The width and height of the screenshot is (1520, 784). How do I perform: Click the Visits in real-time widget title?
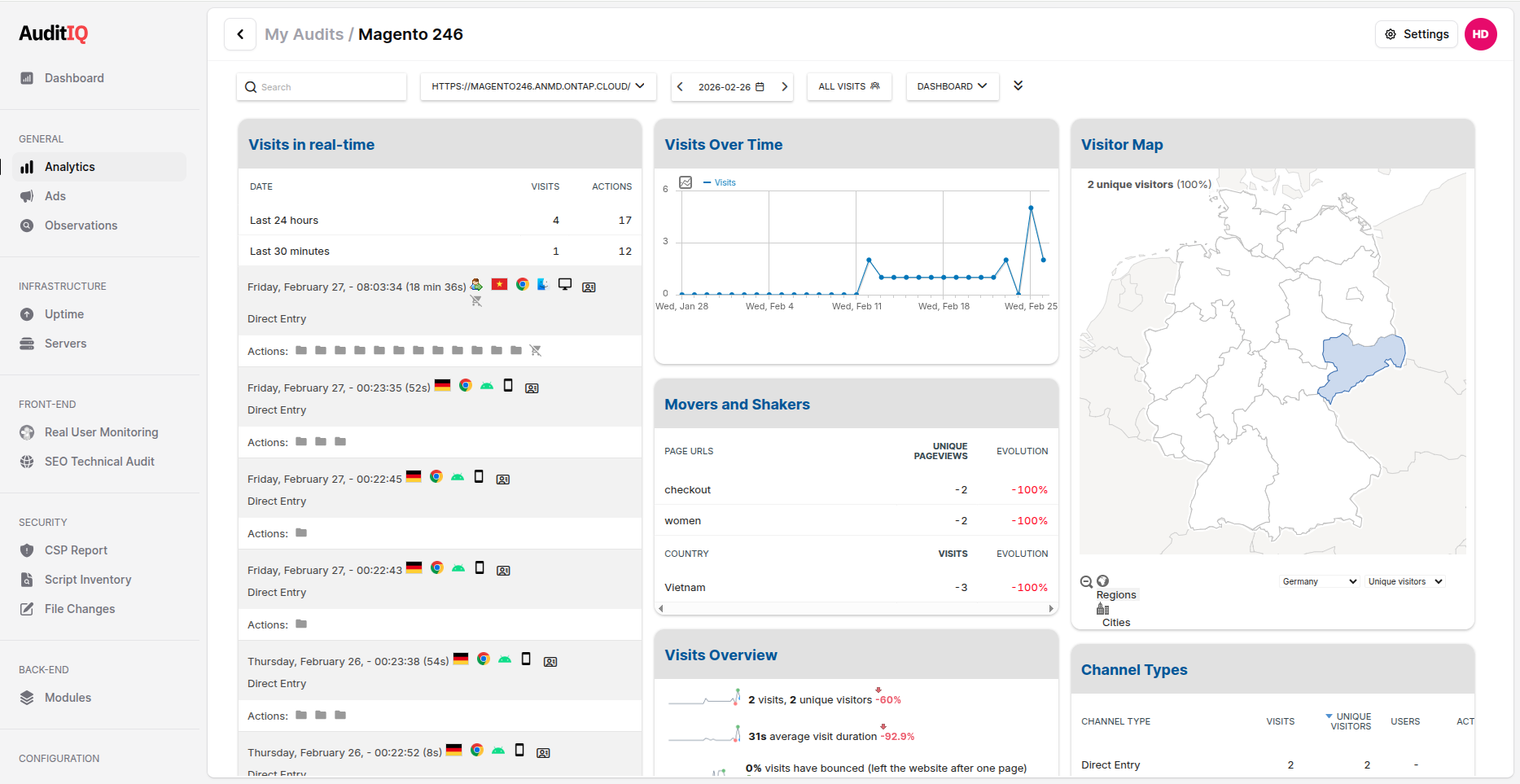click(312, 145)
